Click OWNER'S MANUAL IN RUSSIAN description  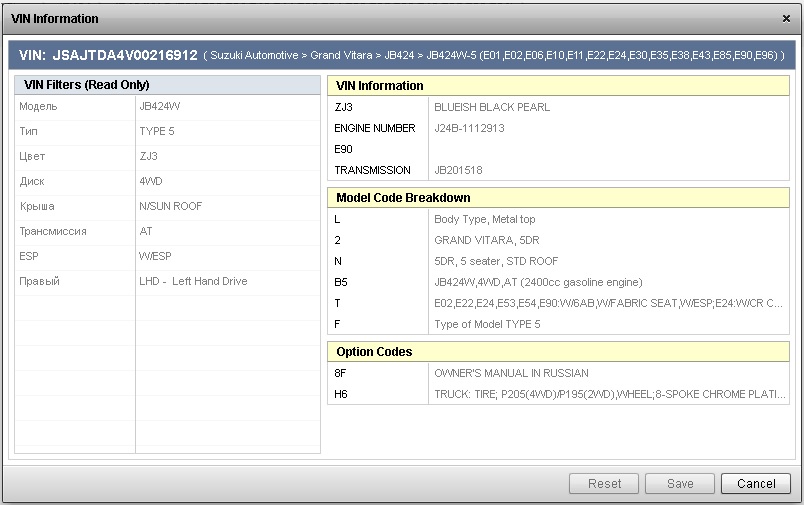(x=511, y=373)
